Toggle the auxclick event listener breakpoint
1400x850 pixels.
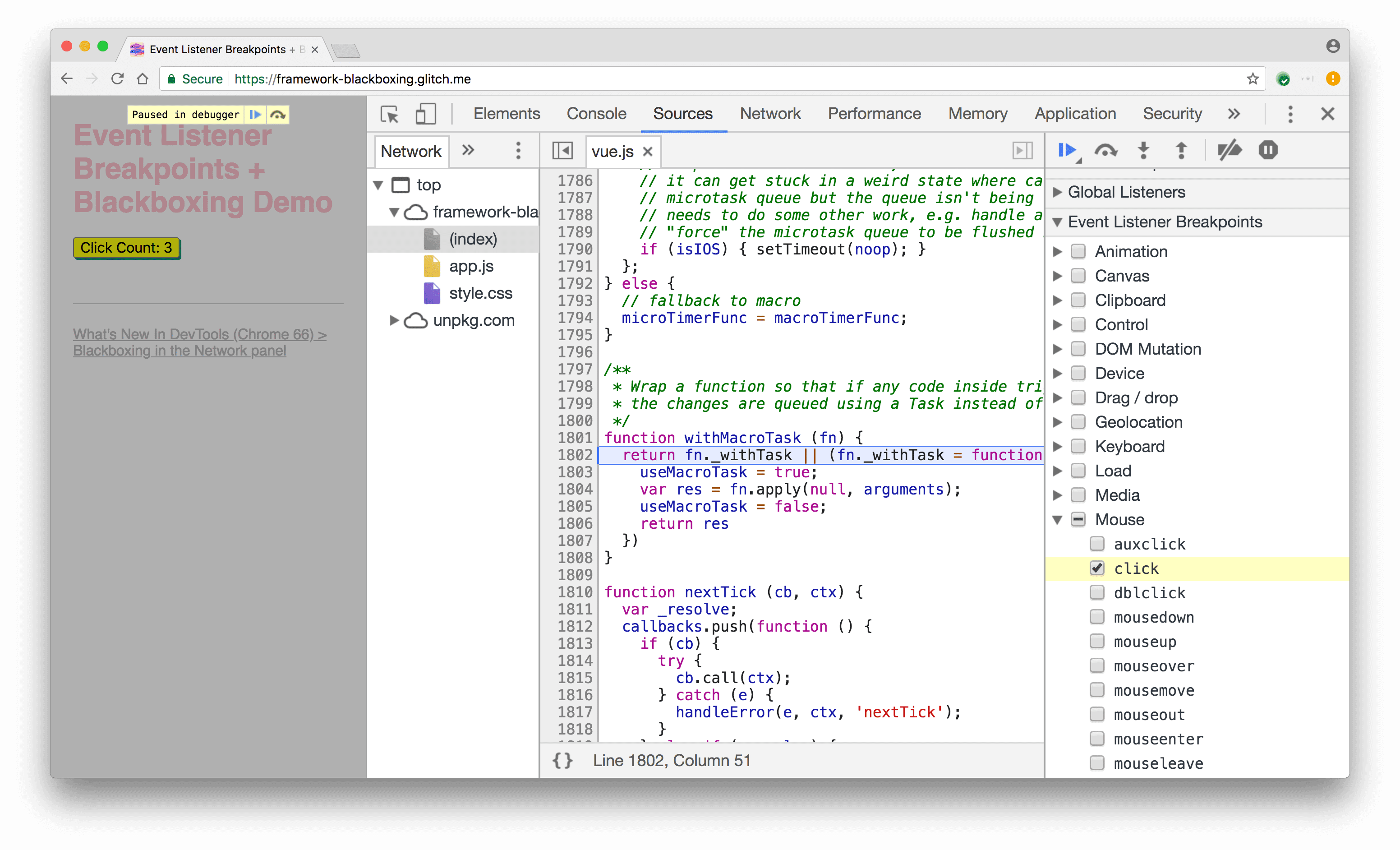pos(1095,544)
